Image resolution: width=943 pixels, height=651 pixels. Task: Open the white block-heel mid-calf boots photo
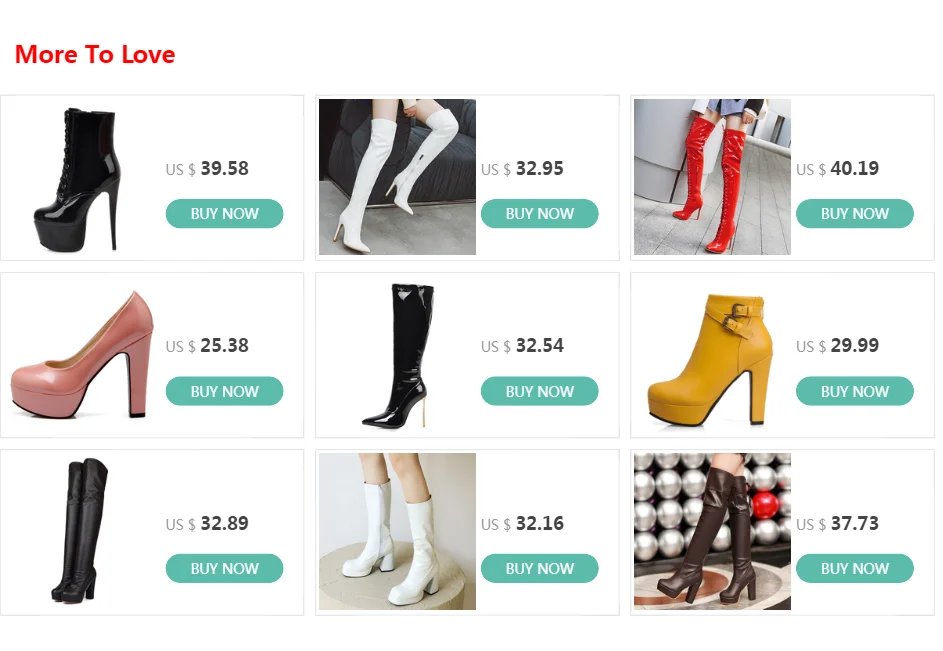tap(397, 532)
